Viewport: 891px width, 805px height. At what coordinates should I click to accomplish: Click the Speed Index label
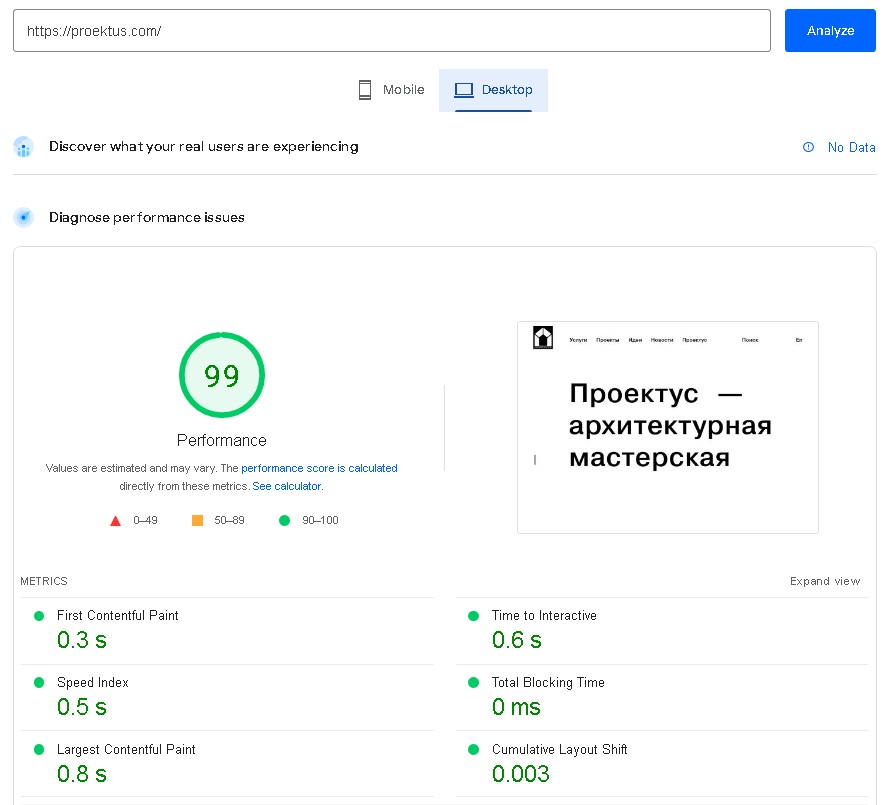93,682
